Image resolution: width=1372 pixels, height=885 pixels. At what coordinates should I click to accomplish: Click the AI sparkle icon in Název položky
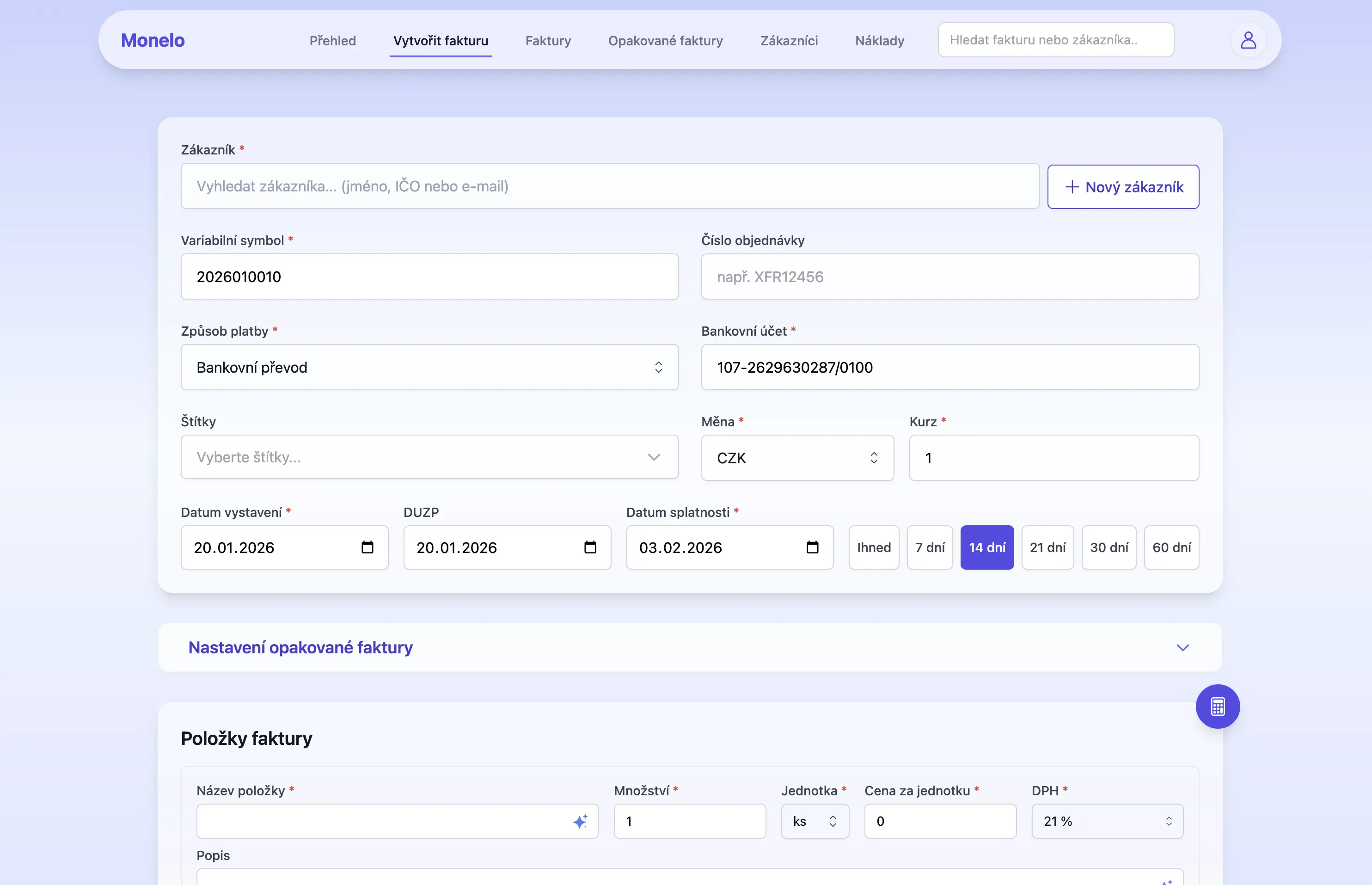[x=580, y=821]
